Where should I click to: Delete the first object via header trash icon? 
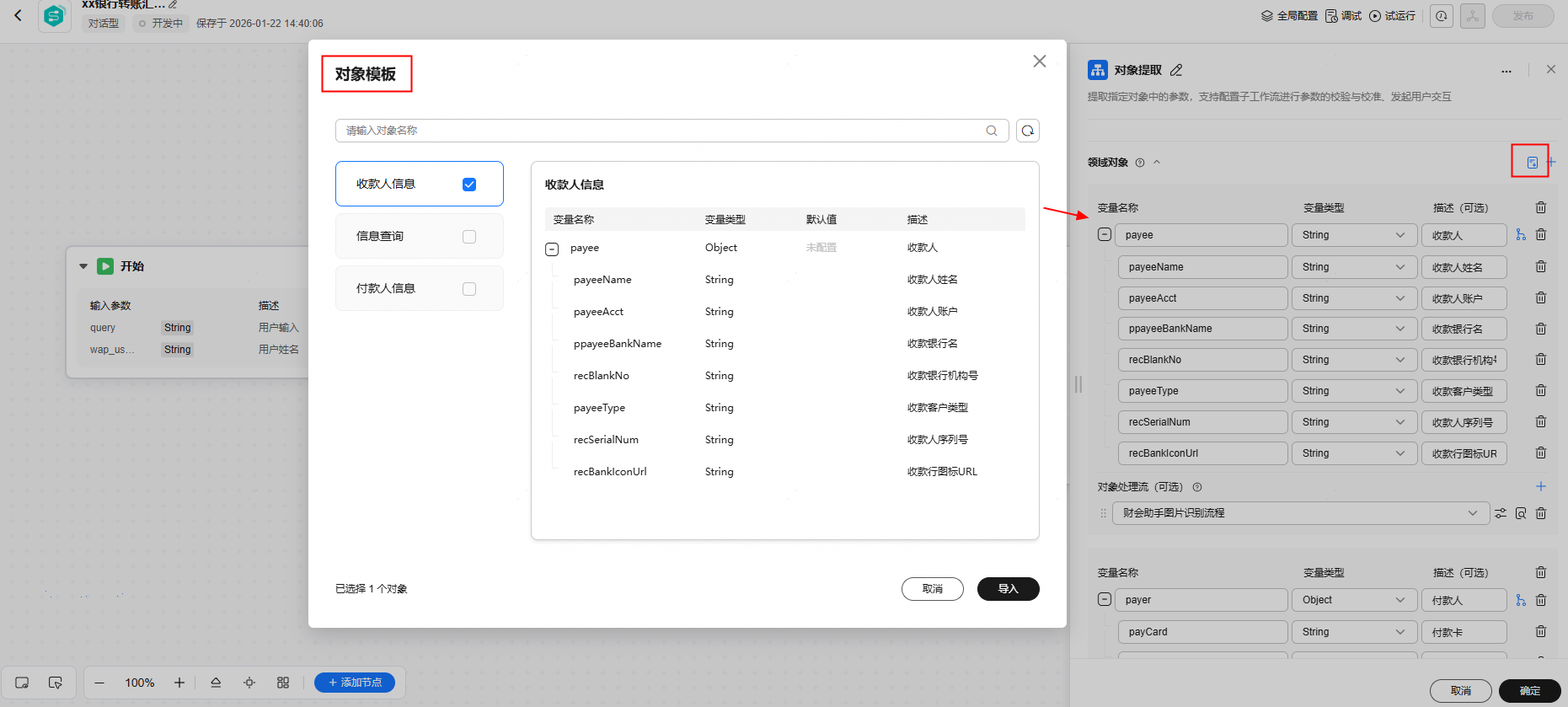click(x=1541, y=207)
